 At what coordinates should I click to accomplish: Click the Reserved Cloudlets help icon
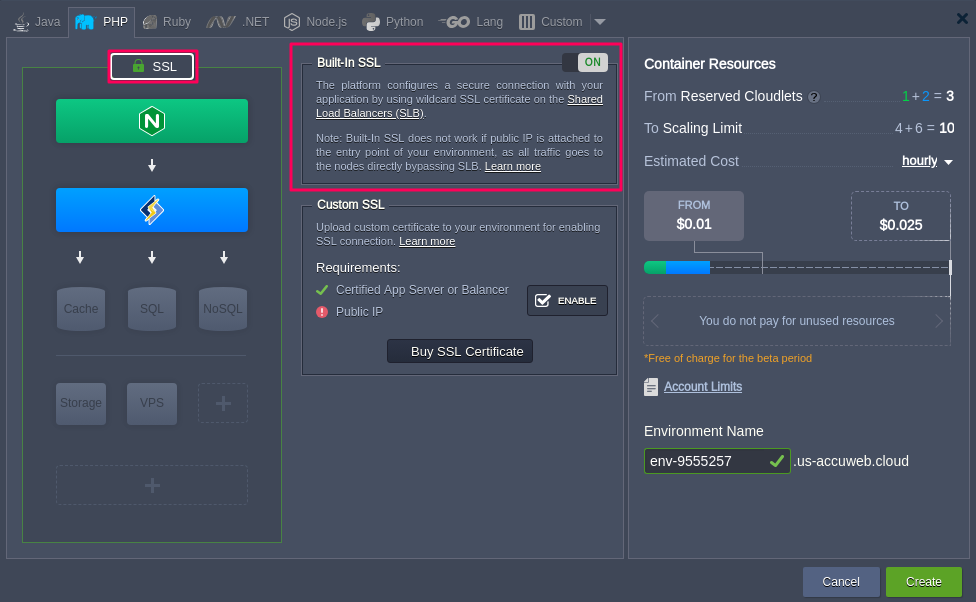tap(814, 97)
